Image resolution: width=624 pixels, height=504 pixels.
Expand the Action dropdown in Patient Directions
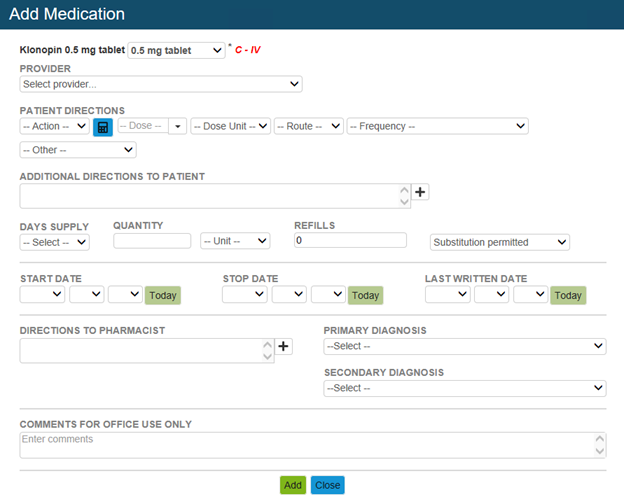tap(54, 127)
